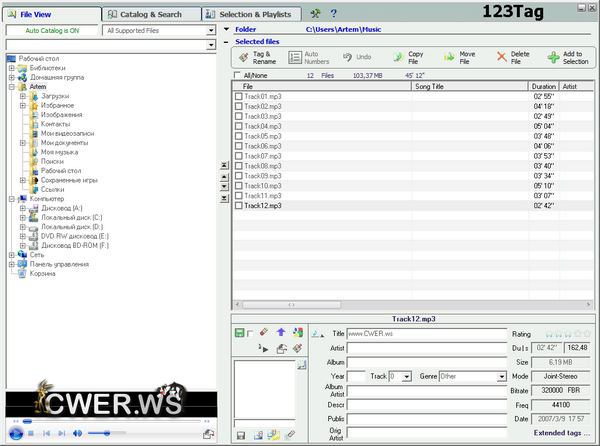Open the Genre dropdown
The height and width of the screenshot is (446, 600).
click(502, 377)
